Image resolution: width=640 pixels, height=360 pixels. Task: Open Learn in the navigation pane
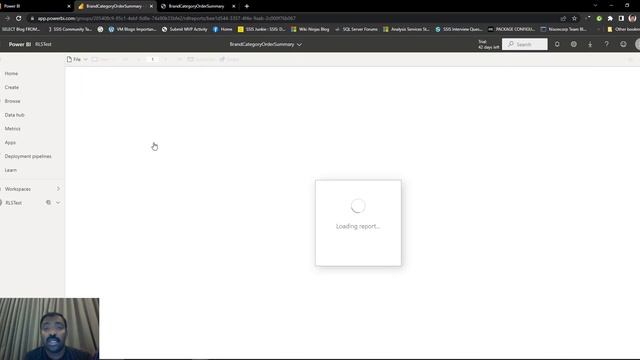pyautogui.click(x=11, y=170)
